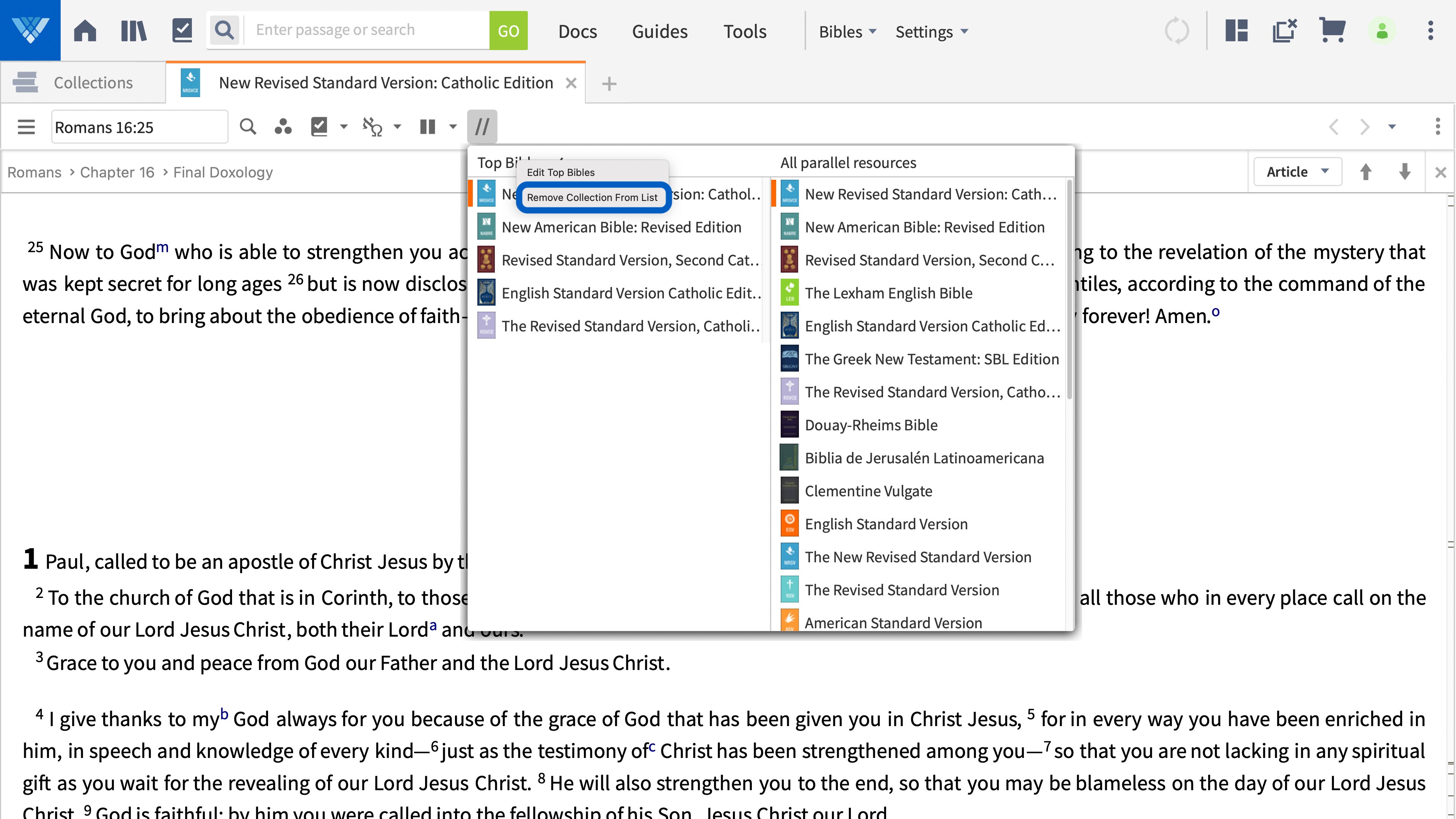Image resolution: width=1456 pixels, height=819 pixels.
Task: Click the parallel resources list scrollbar
Action: (1069, 290)
